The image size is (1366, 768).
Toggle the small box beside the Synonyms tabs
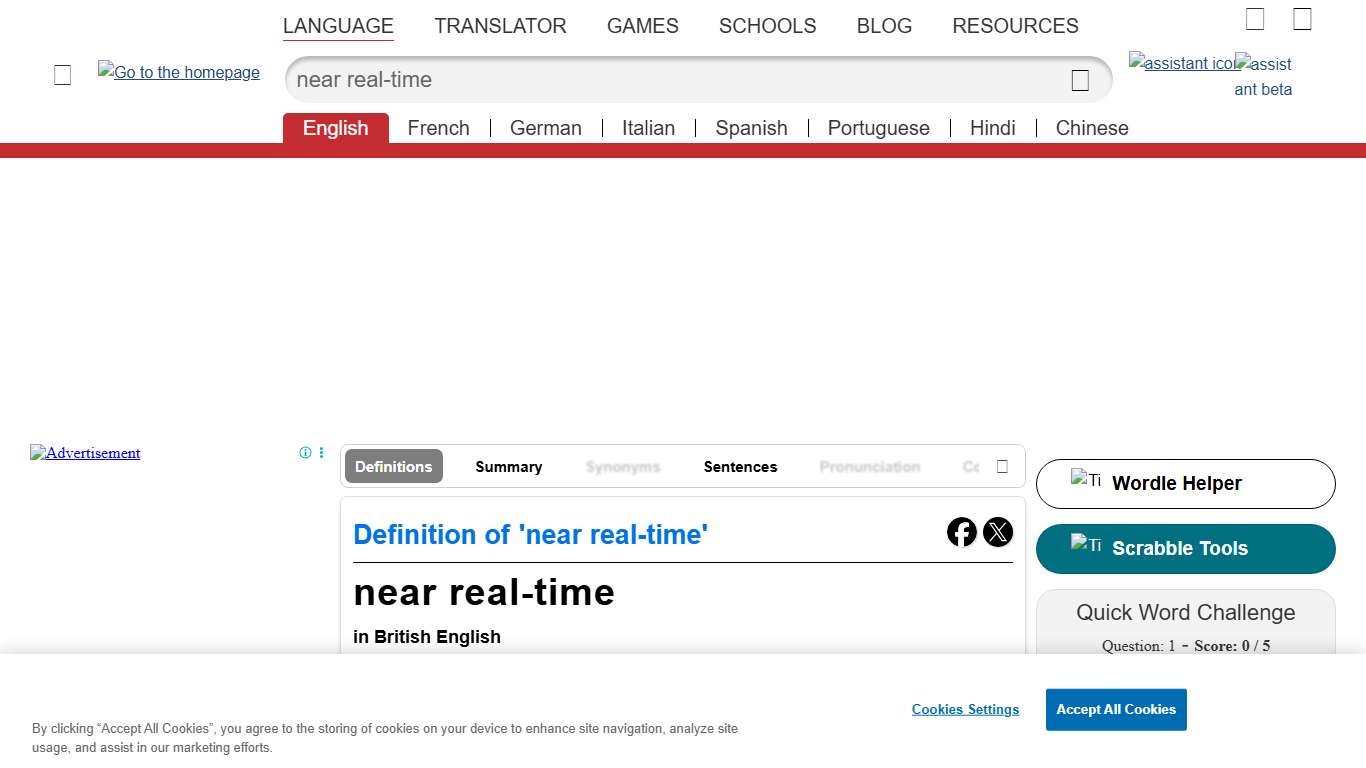point(1002,466)
